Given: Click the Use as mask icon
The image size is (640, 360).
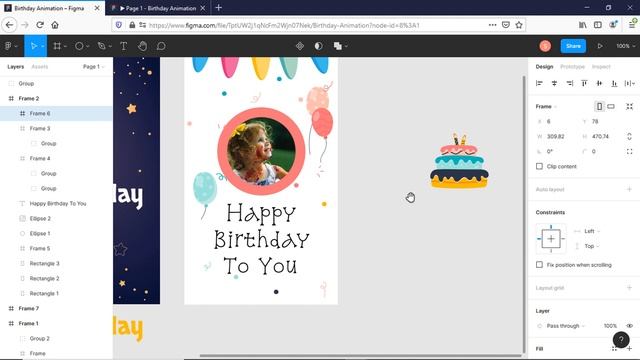Looking at the screenshot, I should 319,46.
